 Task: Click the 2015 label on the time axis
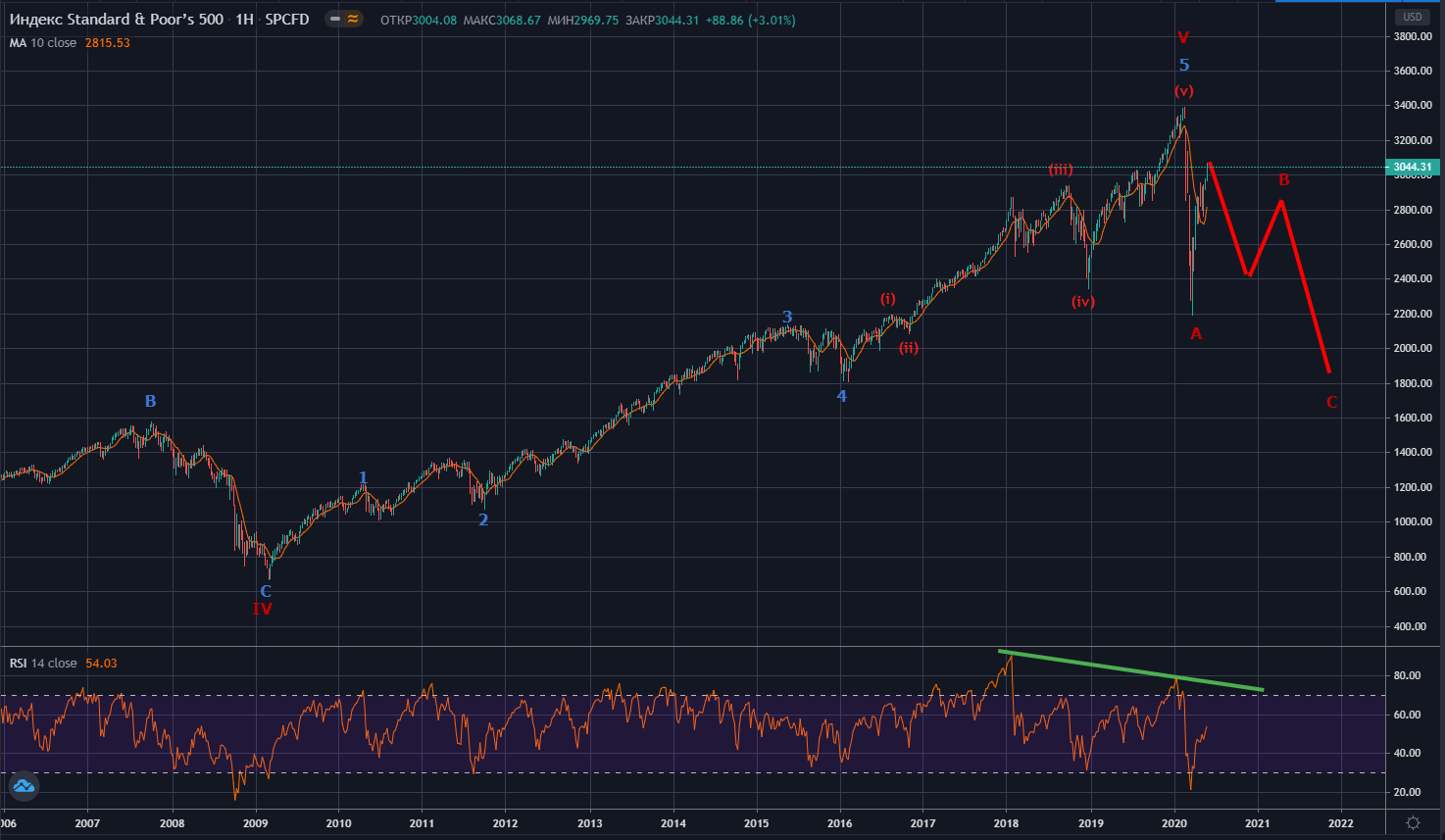[x=757, y=823]
